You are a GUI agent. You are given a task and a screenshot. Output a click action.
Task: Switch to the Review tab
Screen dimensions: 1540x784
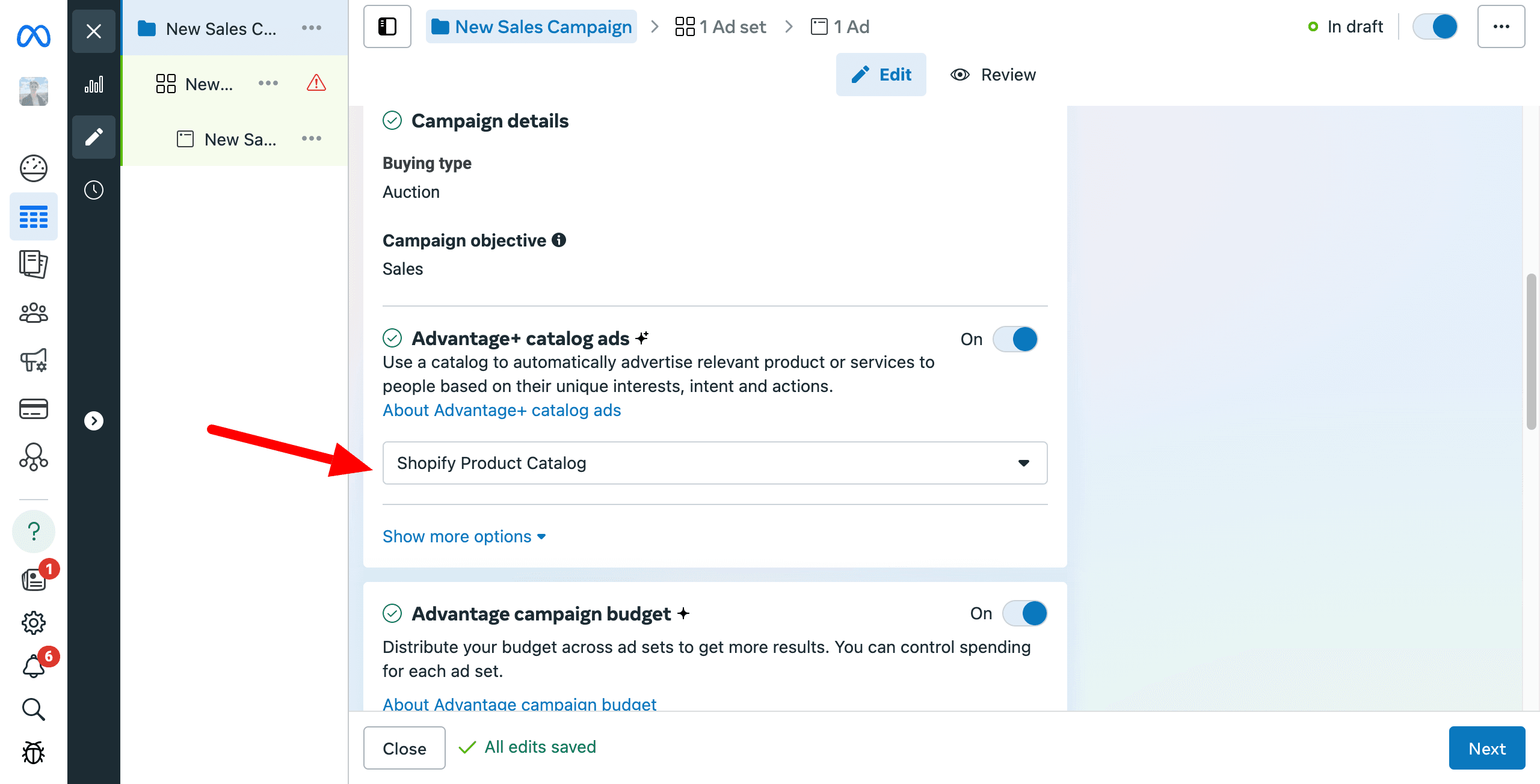coord(993,75)
